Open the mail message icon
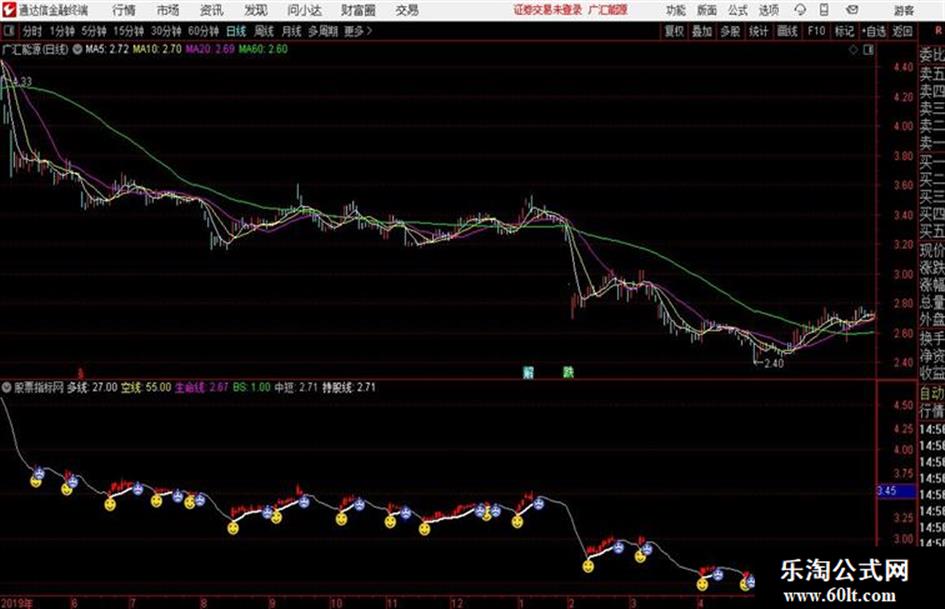Image resolution: width=945 pixels, height=609 pixels. click(x=852, y=10)
